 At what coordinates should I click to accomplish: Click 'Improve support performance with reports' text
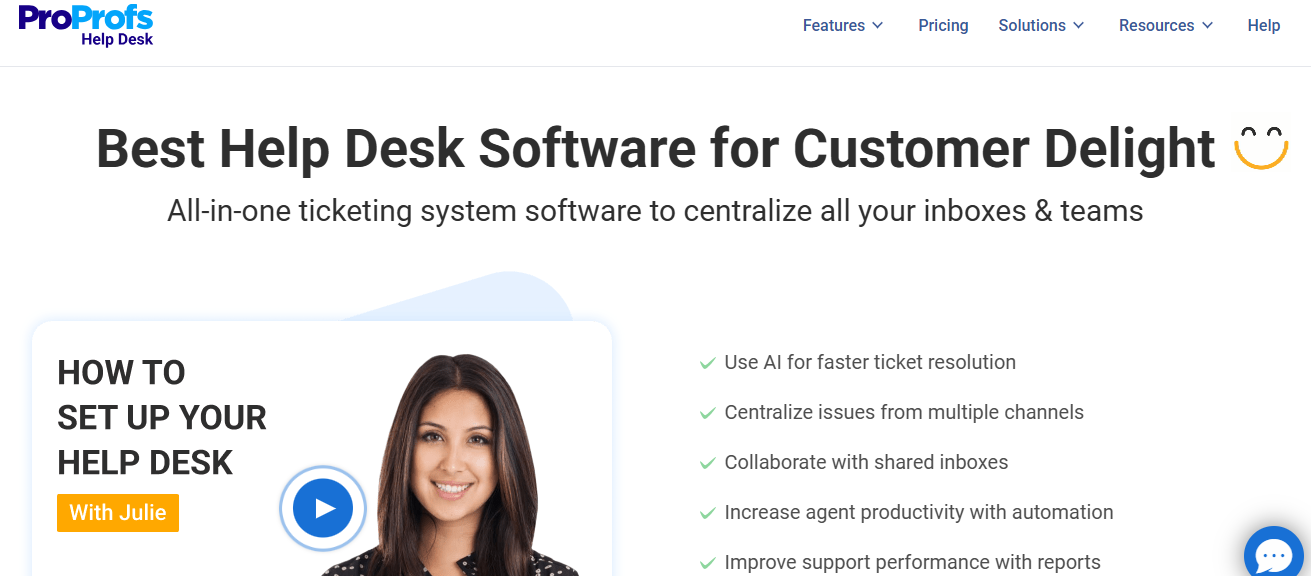click(912, 562)
